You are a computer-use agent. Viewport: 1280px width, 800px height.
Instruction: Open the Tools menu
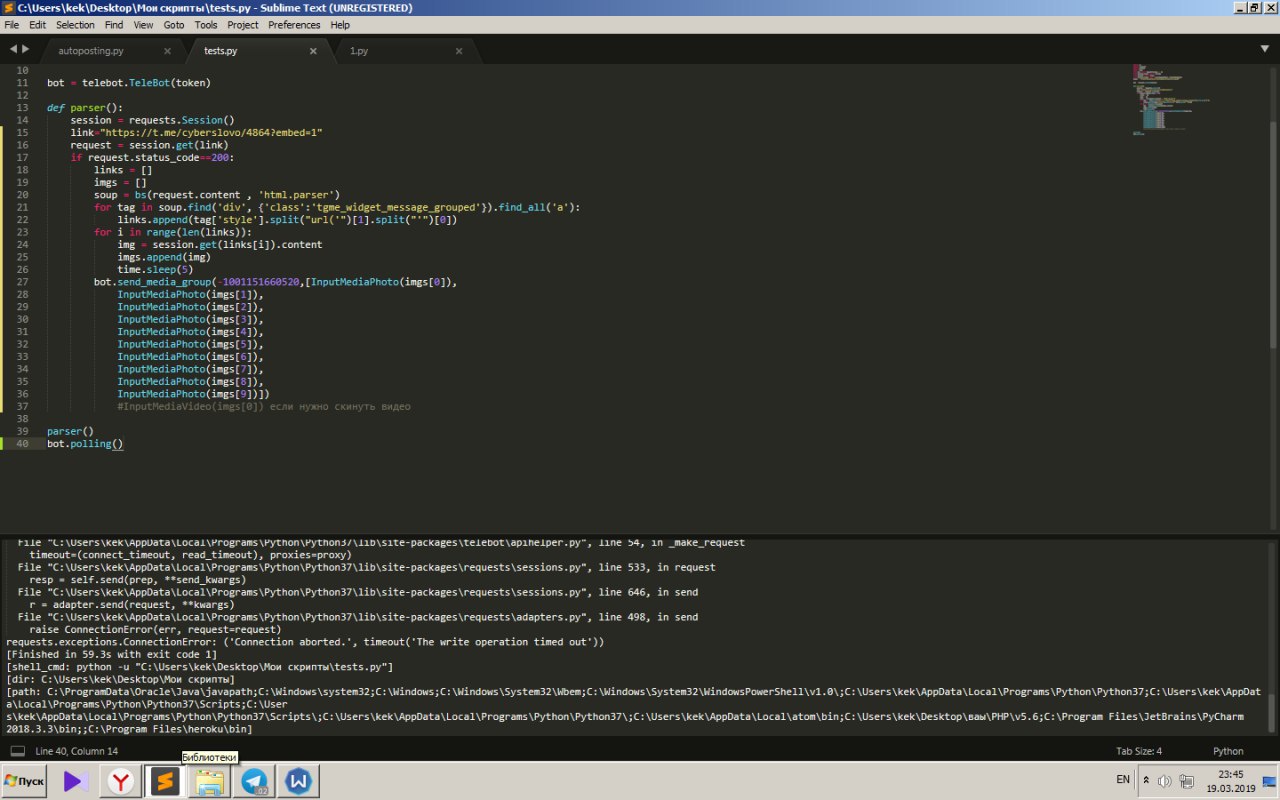(206, 25)
